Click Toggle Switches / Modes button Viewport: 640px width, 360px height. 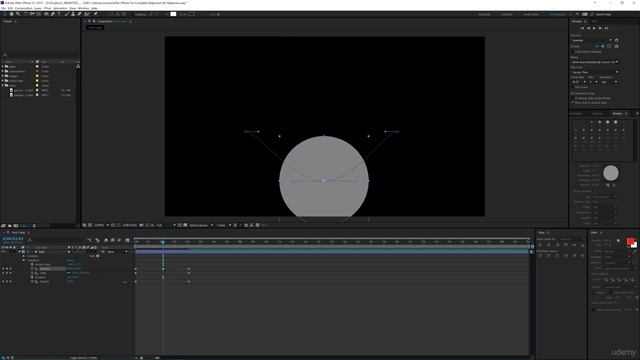pyautogui.click(x=82, y=358)
